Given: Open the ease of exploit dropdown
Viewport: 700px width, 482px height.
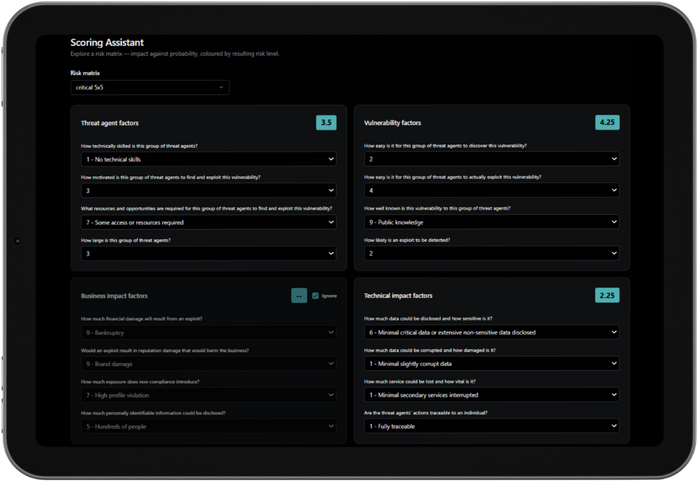Looking at the screenshot, I should point(492,190).
